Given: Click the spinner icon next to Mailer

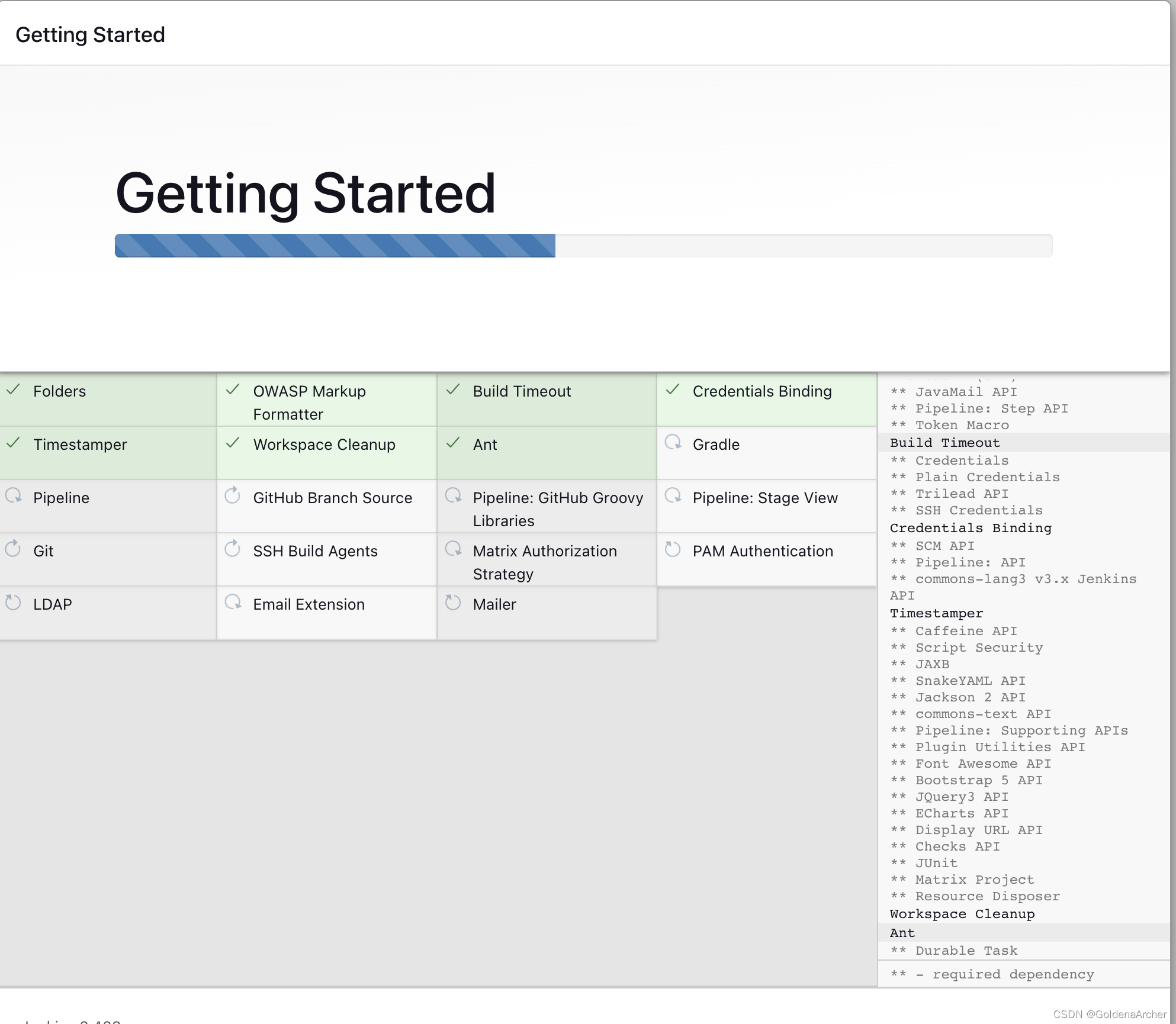Looking at the screenshot, I should tap(453, 602).
